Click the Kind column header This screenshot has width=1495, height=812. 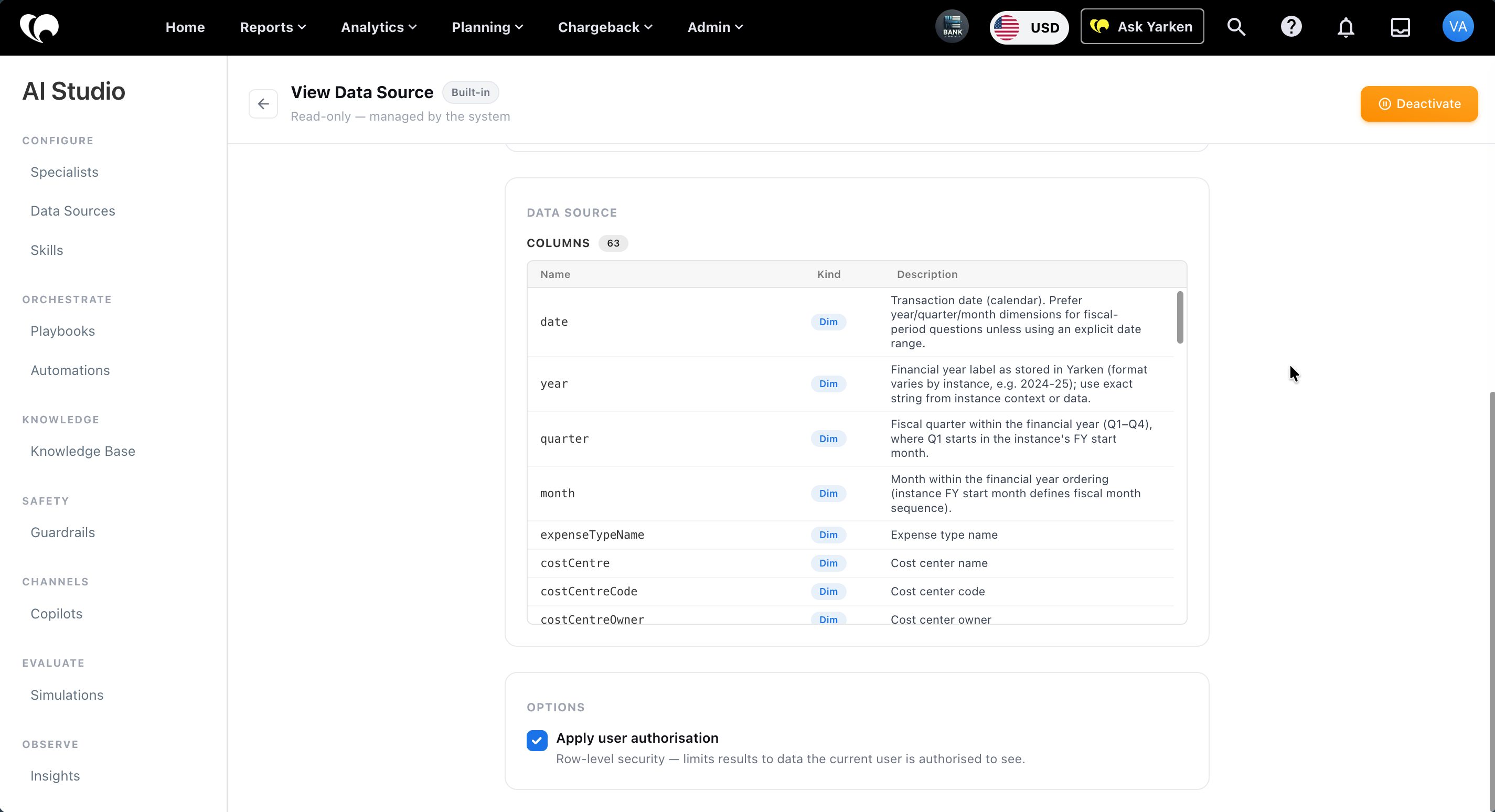click(x=829, y=274)
